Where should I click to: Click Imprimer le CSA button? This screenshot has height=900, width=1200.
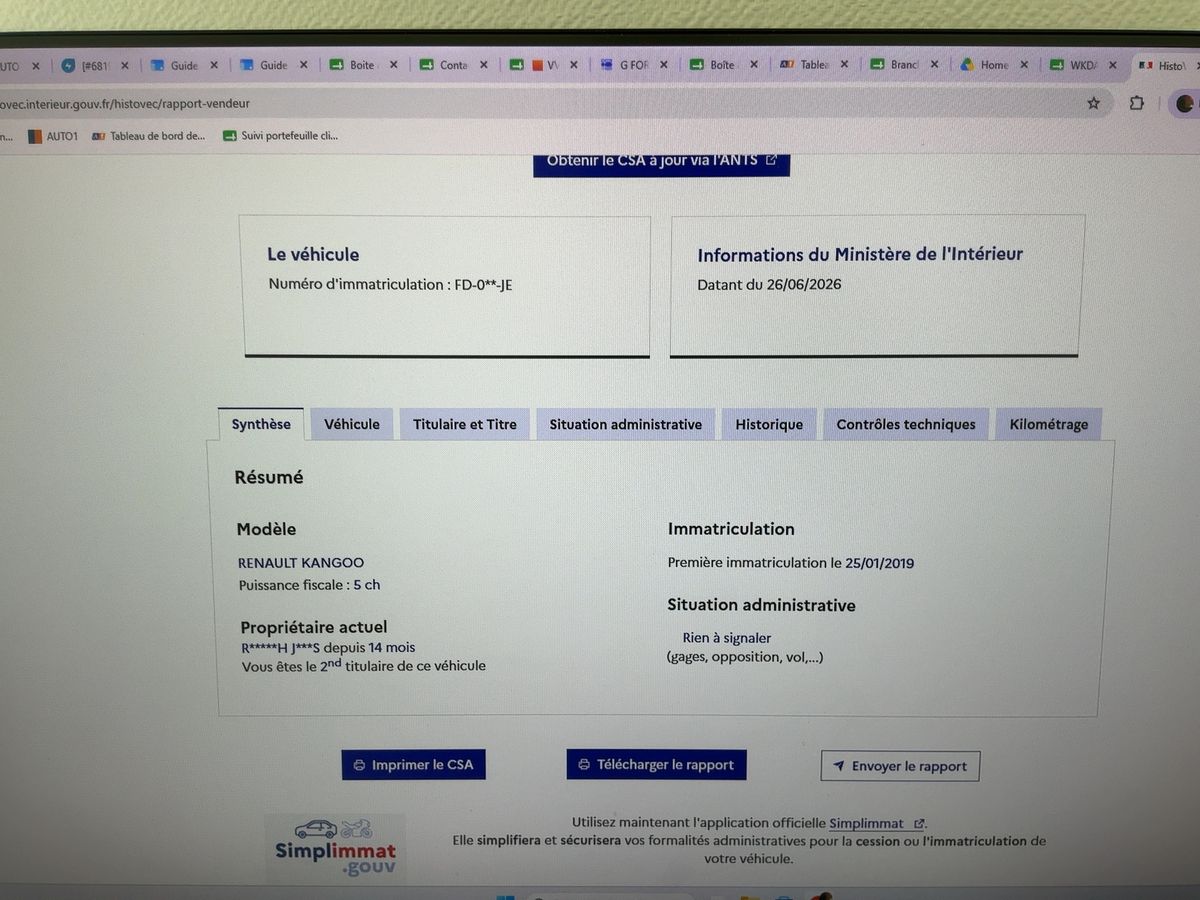[x=413, y=765]
